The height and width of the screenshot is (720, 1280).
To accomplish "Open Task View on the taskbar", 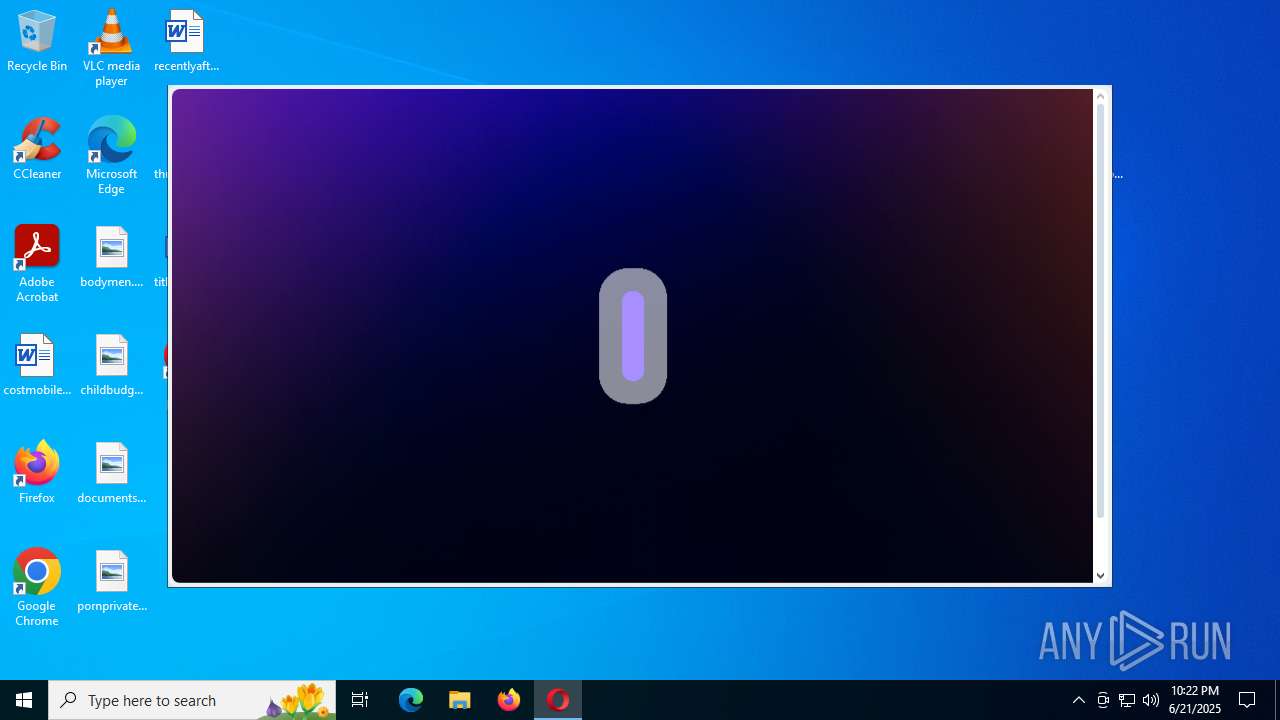I will 360,700.
